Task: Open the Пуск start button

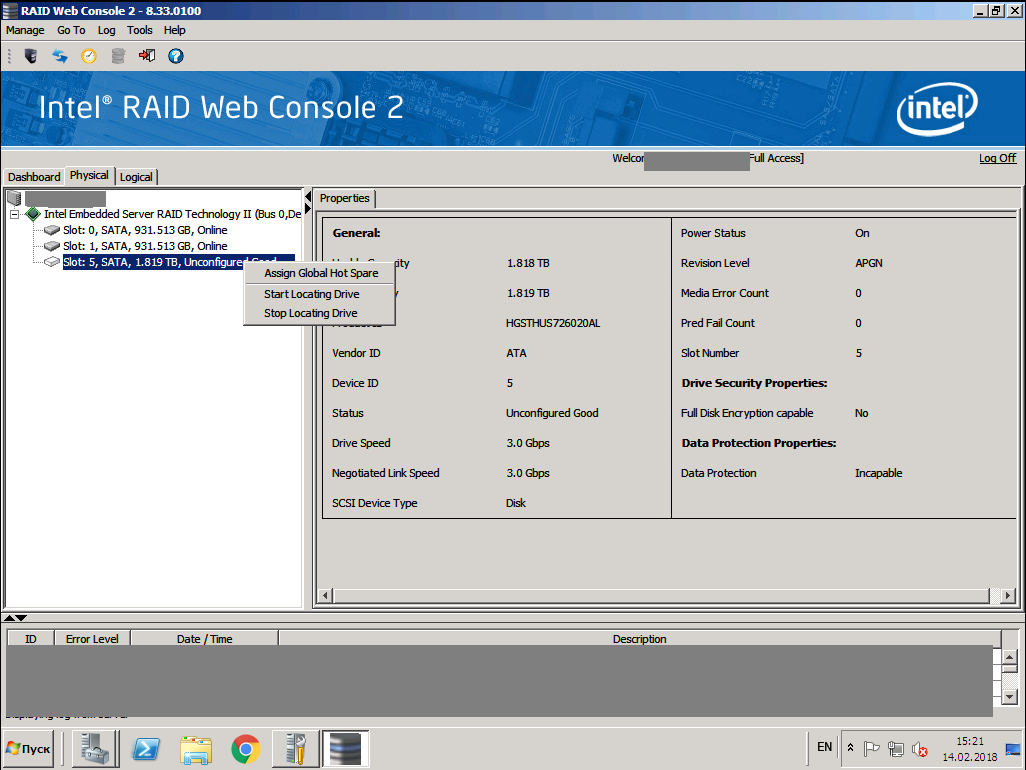Action: pos(28,749)
